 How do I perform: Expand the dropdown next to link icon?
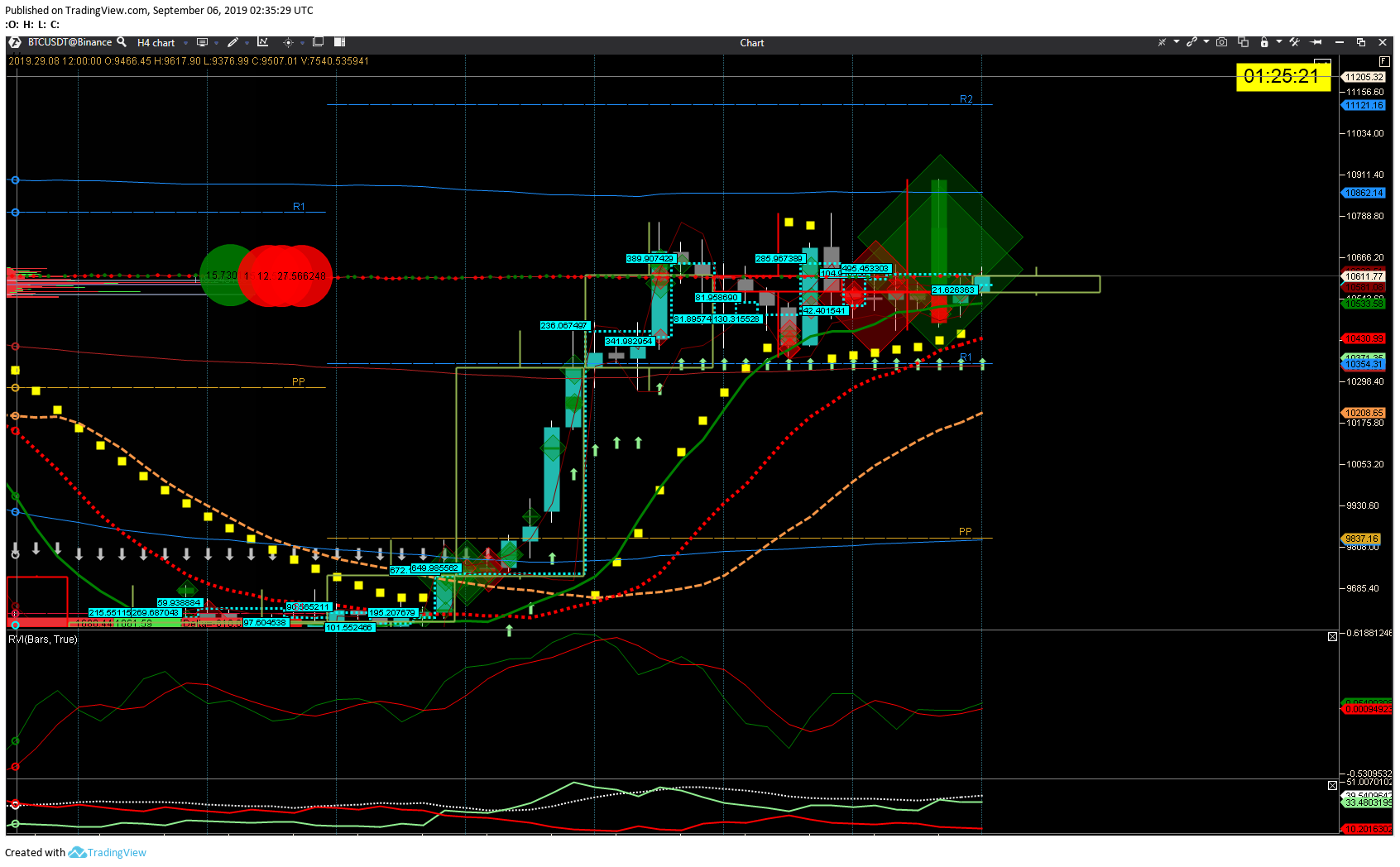click(1206, 42)
